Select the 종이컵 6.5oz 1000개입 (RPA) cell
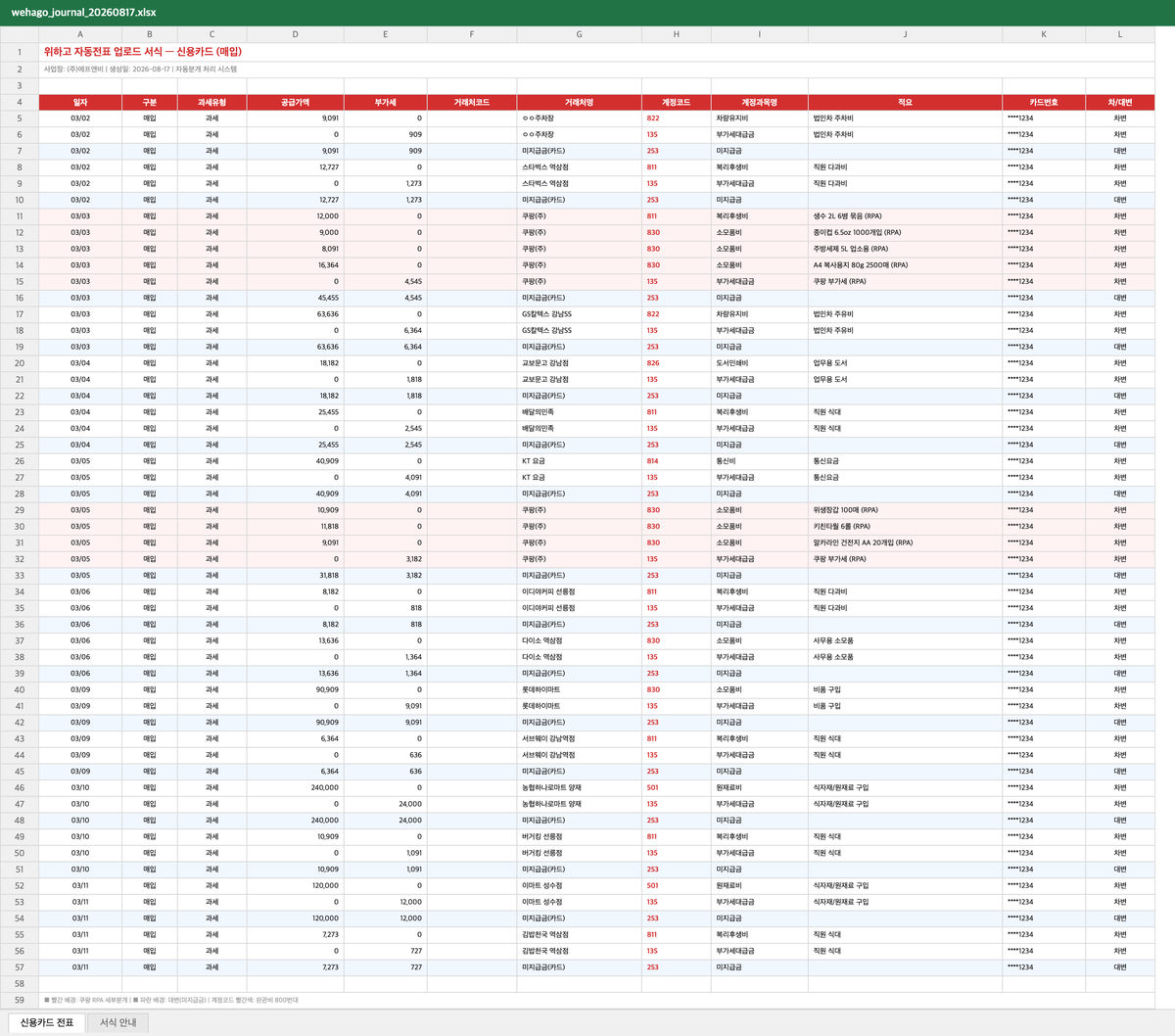Image resolution: width=1175 pixels, height=1036 pixels. coord(905,233)
